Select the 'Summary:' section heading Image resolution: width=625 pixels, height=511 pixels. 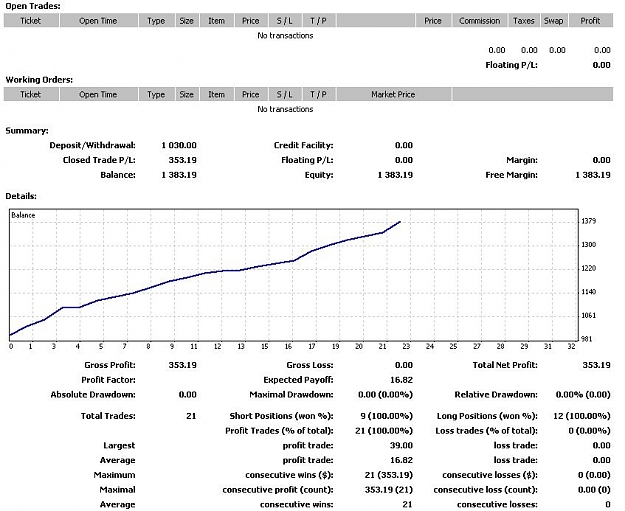point(27,131)
